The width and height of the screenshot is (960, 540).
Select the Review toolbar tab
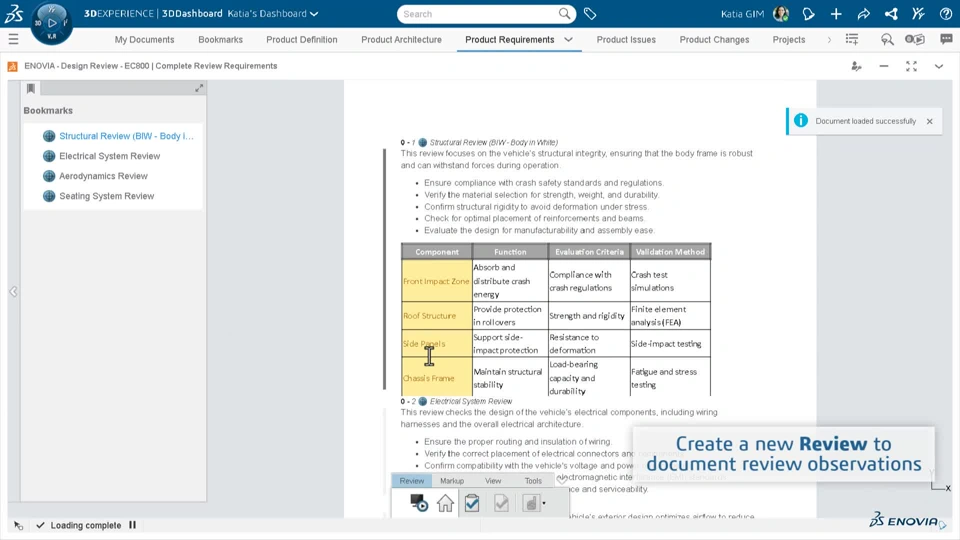click(412, 481)
